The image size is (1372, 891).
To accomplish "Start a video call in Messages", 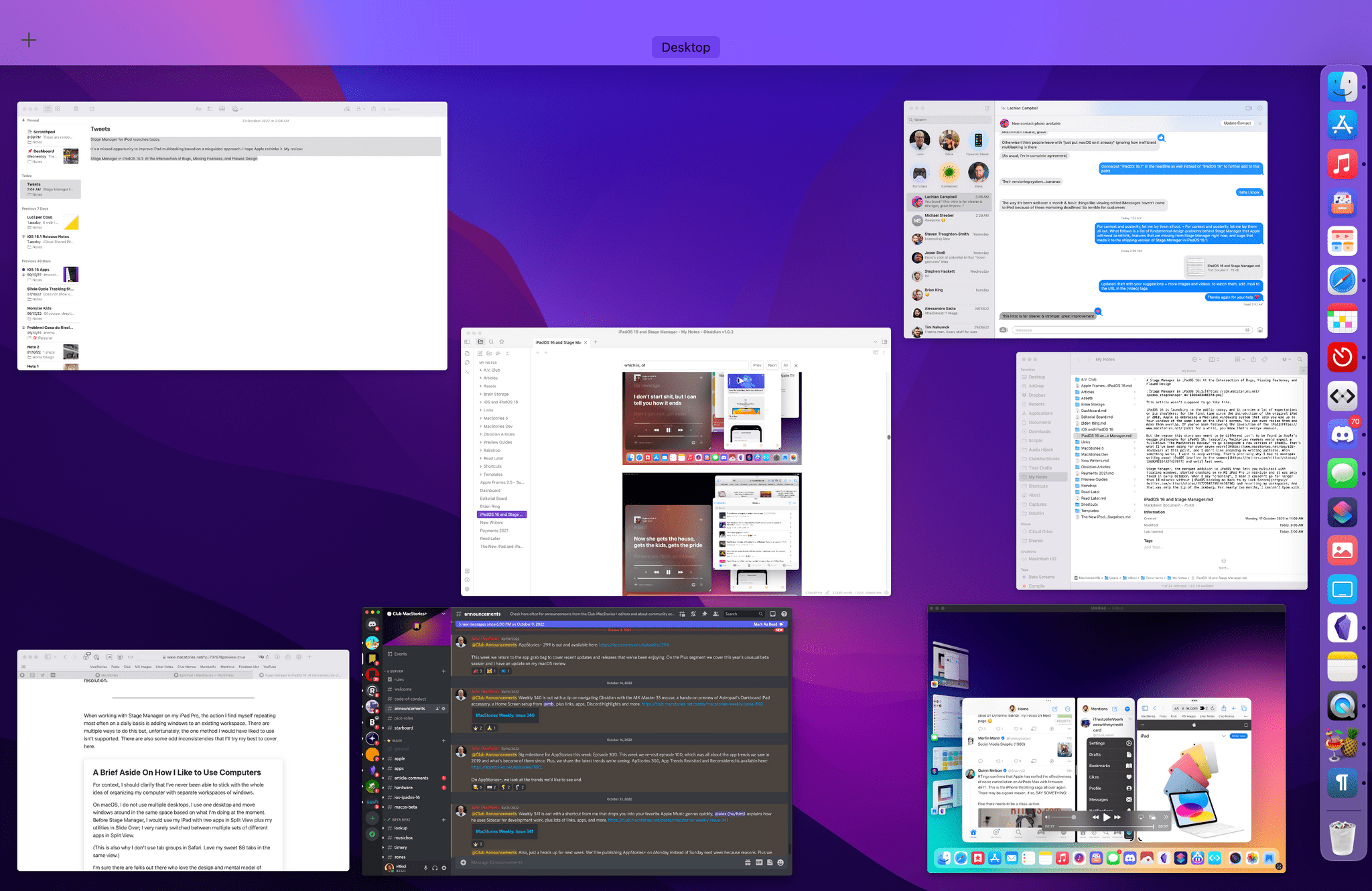I will (1248, 108).
